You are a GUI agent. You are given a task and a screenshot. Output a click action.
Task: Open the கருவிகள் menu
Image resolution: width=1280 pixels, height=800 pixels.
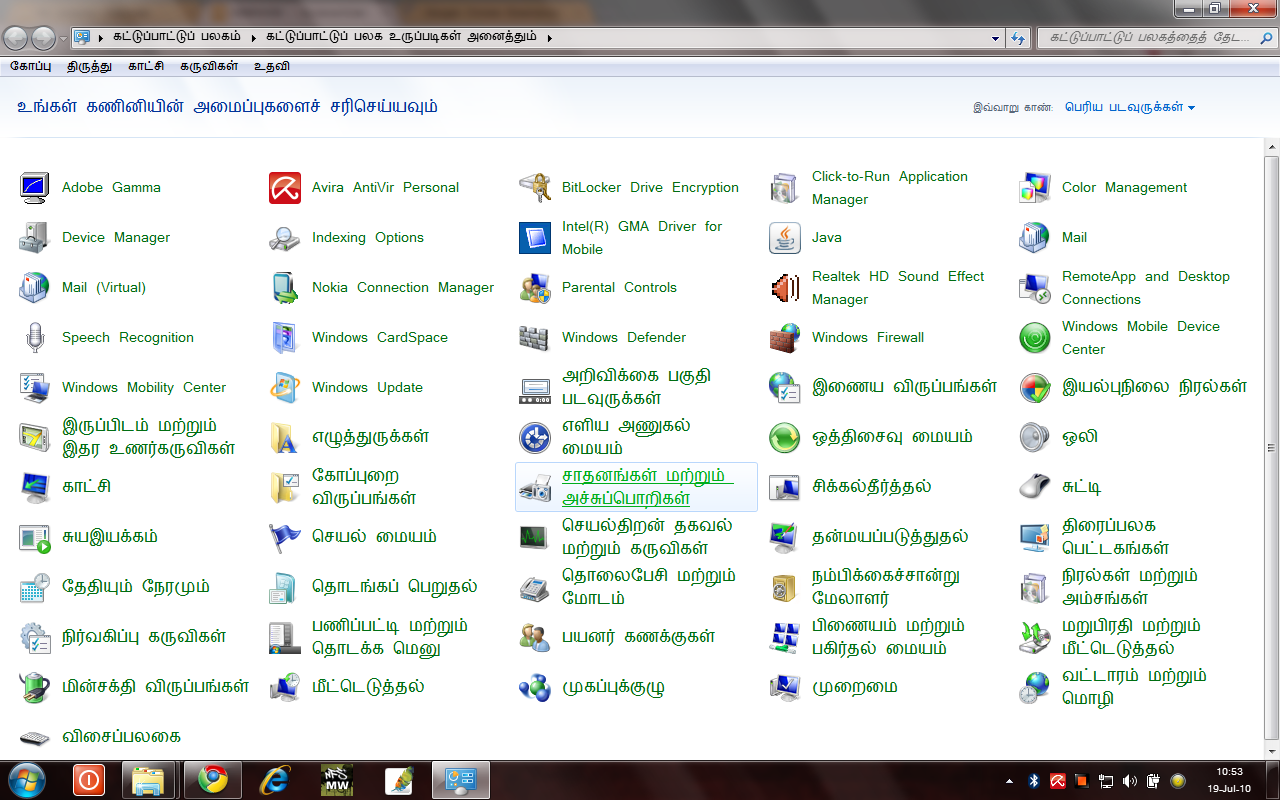pos(209,66)
